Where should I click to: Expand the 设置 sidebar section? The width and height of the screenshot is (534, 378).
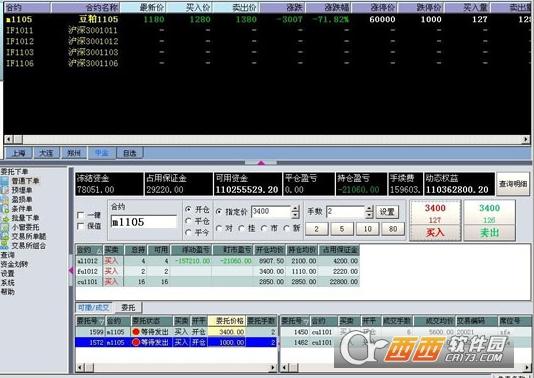[7, 273]
